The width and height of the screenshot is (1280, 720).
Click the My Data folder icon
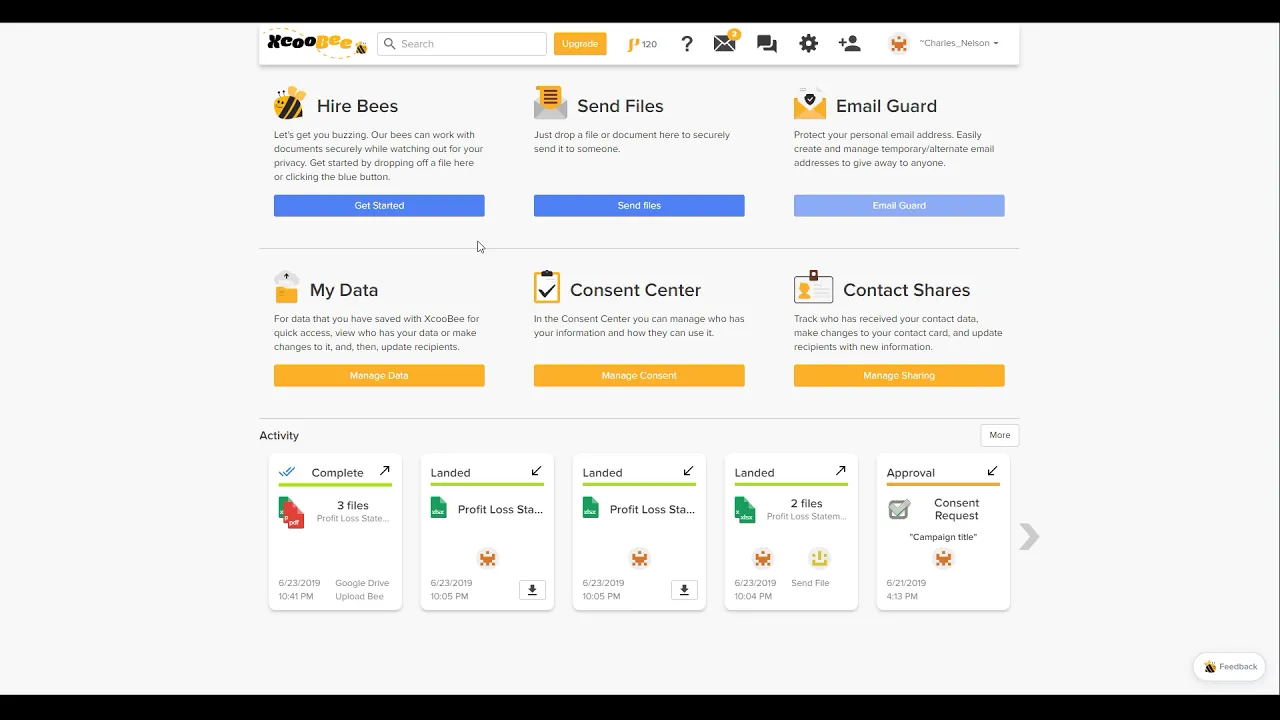click(x=287, y=287)
